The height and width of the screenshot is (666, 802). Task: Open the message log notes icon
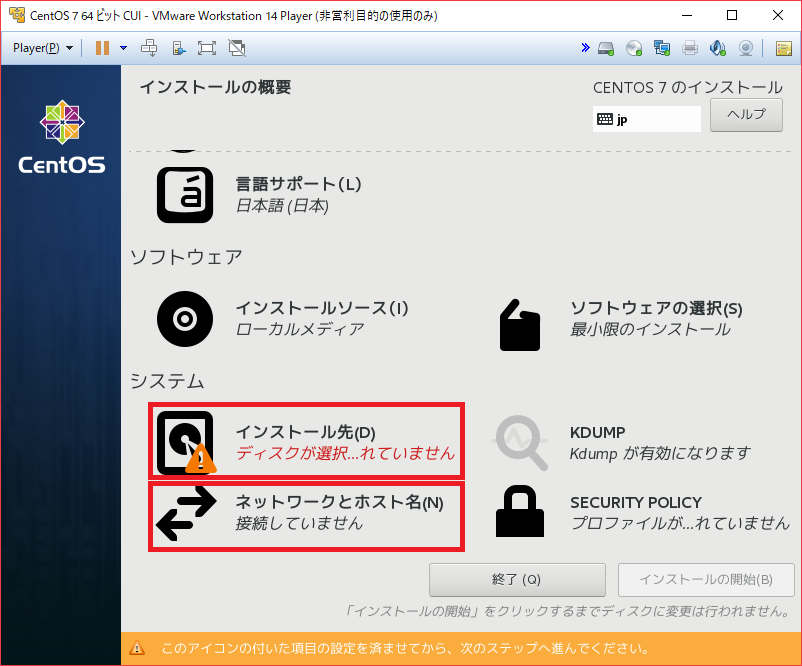point(784,49)
